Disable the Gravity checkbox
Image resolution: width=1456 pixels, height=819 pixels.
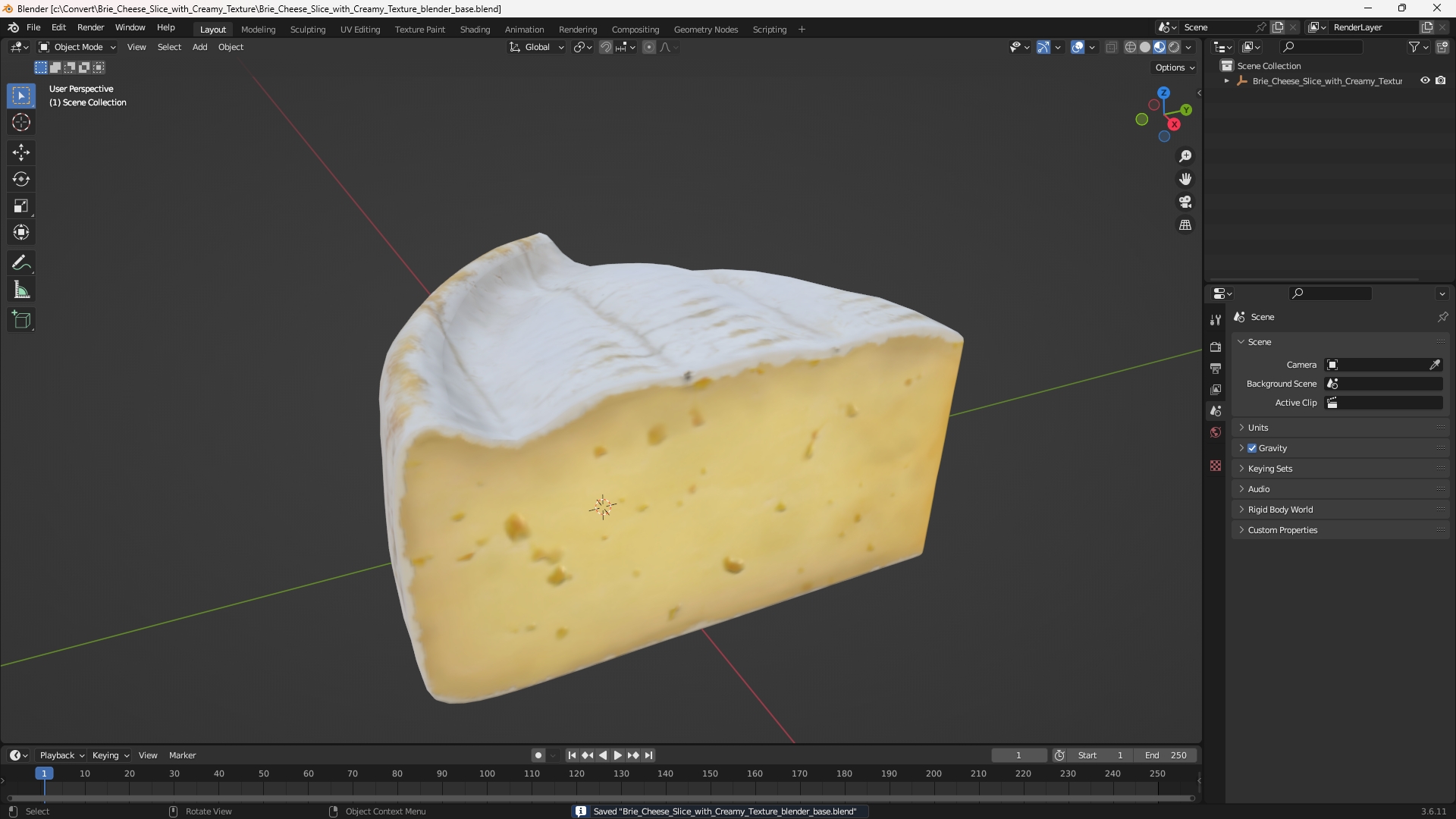point(1252,448)
